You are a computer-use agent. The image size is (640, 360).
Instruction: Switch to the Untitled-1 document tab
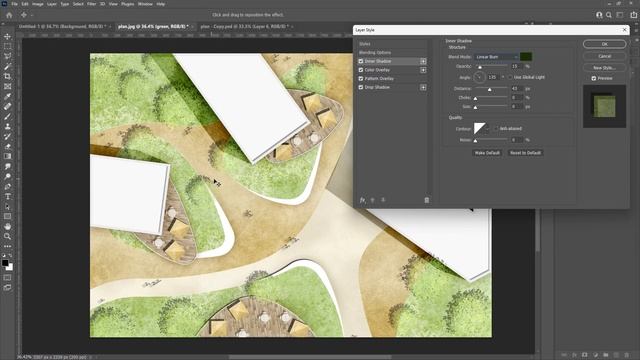62,27
